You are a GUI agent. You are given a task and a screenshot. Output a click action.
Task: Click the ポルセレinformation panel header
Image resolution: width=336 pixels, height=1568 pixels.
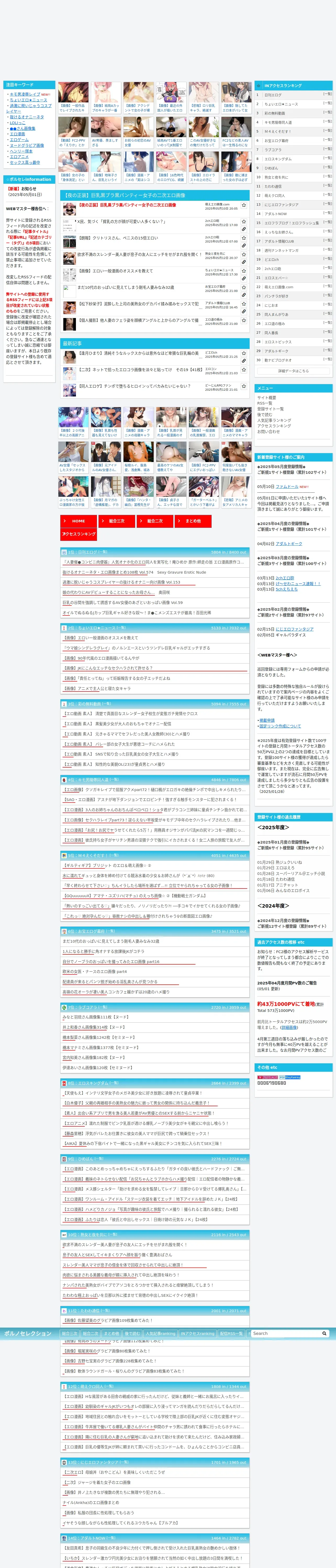[29, 180]
